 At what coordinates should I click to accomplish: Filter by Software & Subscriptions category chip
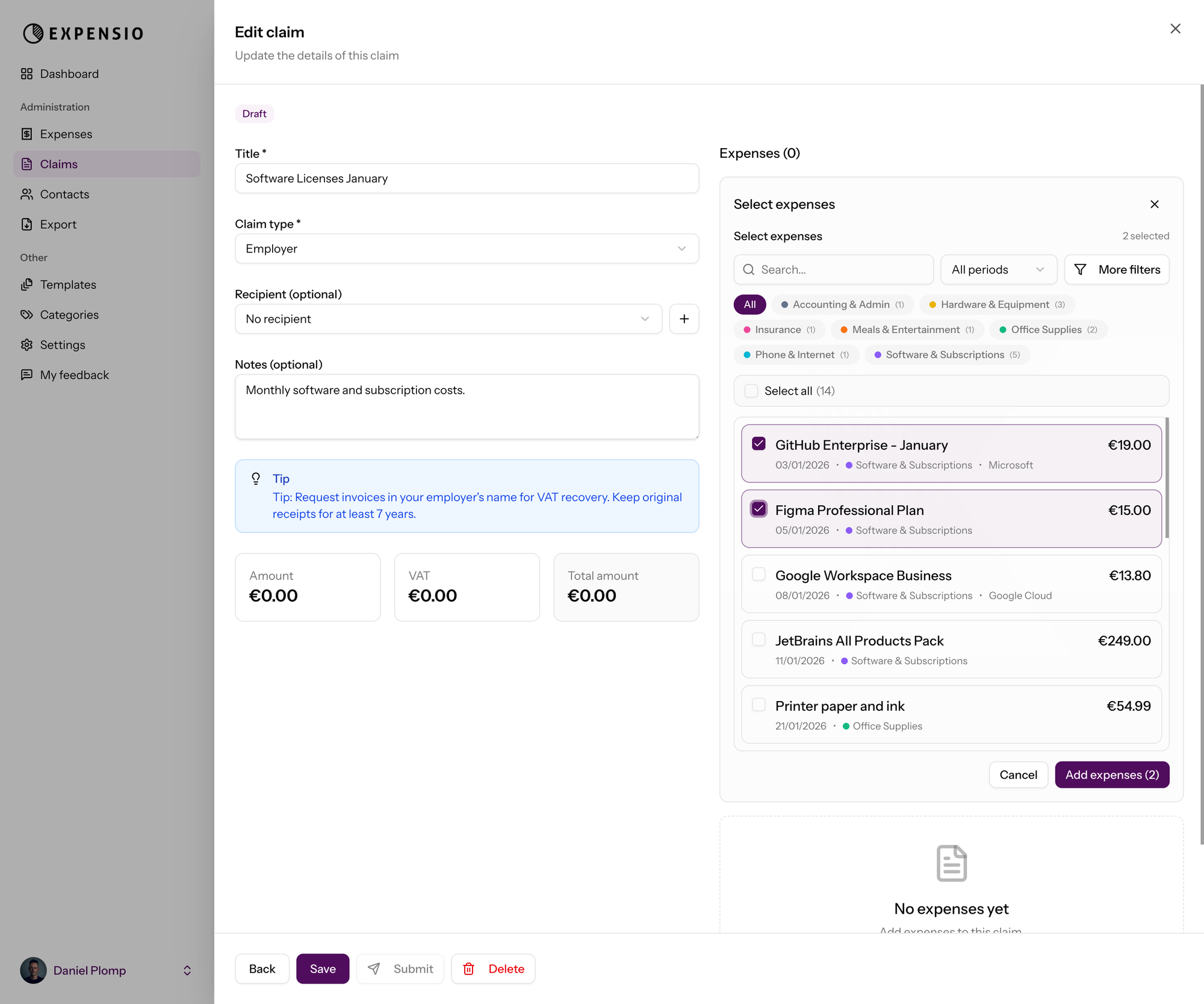pyautogui.click(x=946, y=355)
